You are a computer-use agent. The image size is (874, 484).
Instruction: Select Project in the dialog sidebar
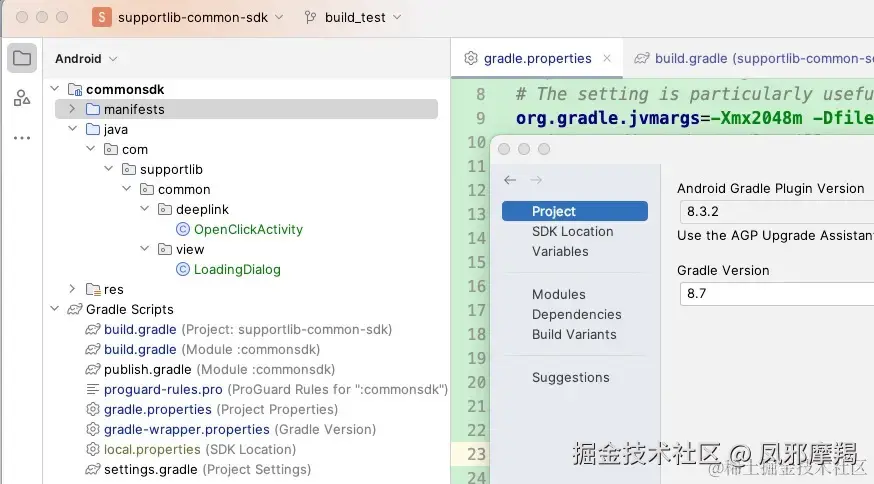coord(575,211)
